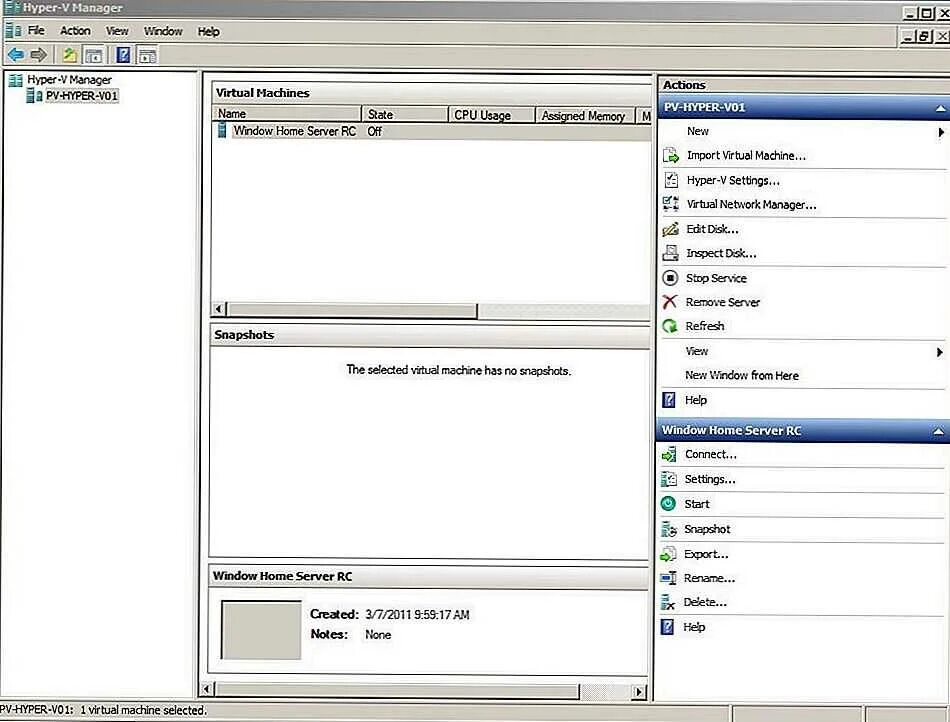Click the Hyper-V Manager title bar icon
The image size is (950, 722).
[12, 7]
